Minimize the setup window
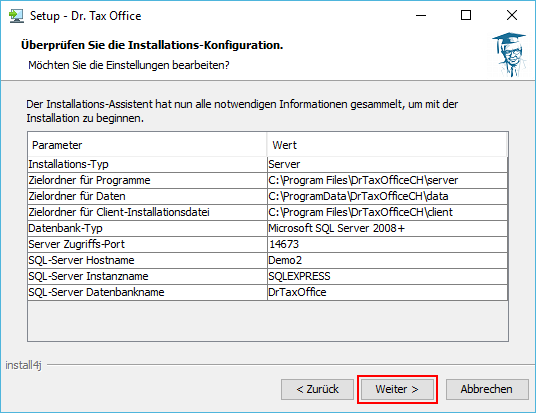The height and width of the screenshot is (413, 536). 421,15
